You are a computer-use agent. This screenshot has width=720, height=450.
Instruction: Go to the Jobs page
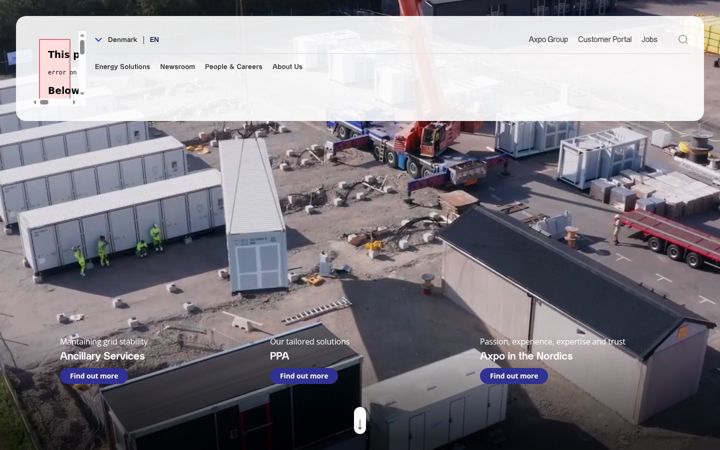coord(649,39)
